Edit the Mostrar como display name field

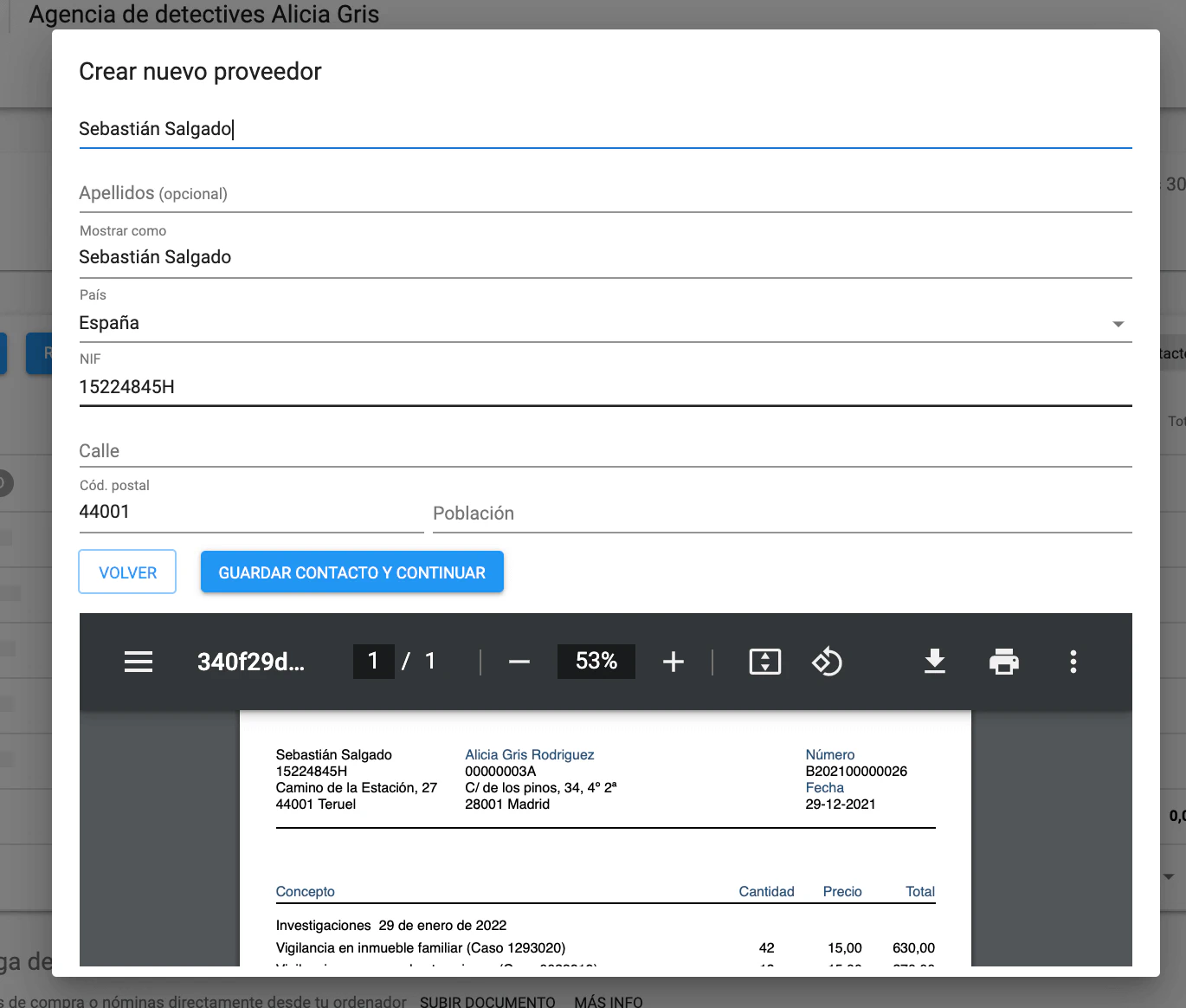604,257
